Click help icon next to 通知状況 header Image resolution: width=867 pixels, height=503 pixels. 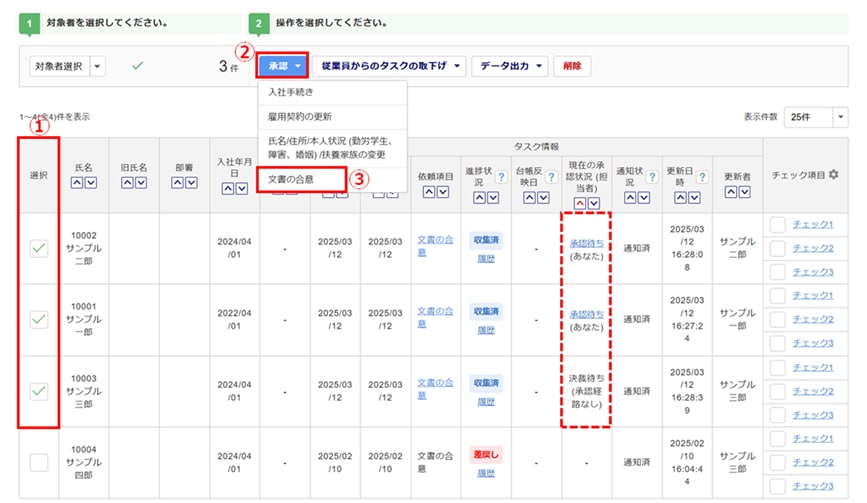653,177
